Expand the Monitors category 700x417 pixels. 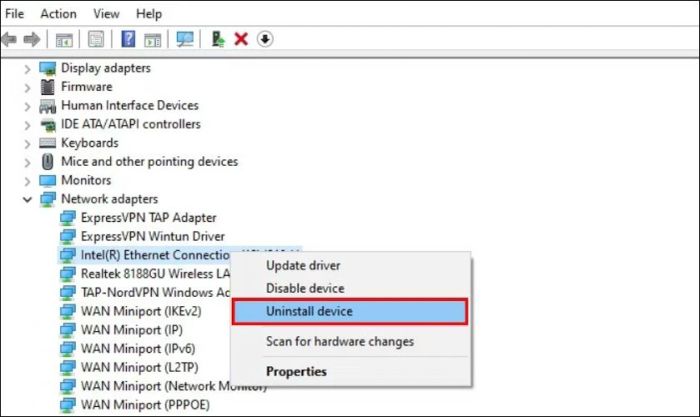click(27, 181)
